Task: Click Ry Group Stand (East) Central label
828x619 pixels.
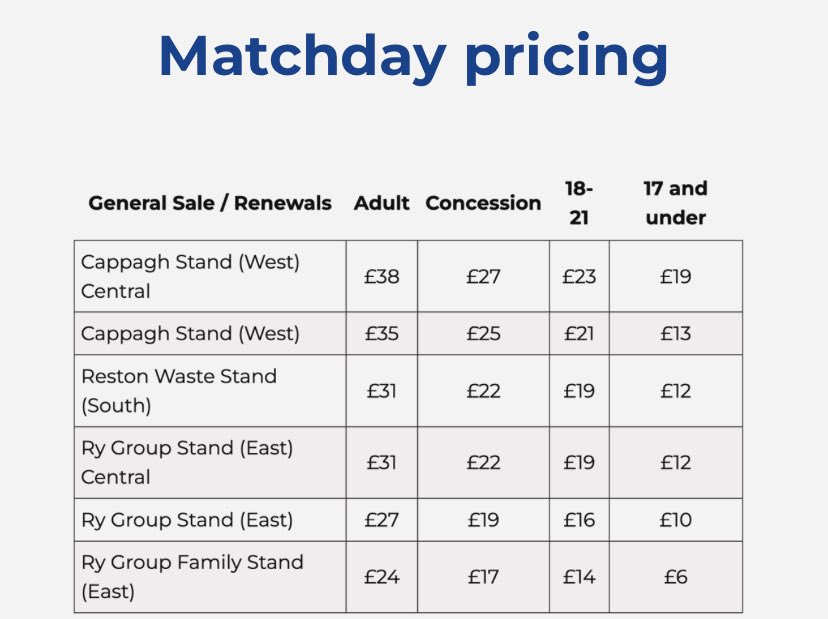Action: pos(187,462)
